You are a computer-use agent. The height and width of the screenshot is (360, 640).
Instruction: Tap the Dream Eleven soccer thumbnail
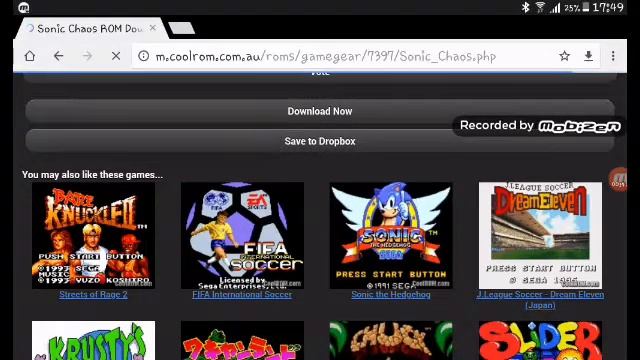click(540, 236)
